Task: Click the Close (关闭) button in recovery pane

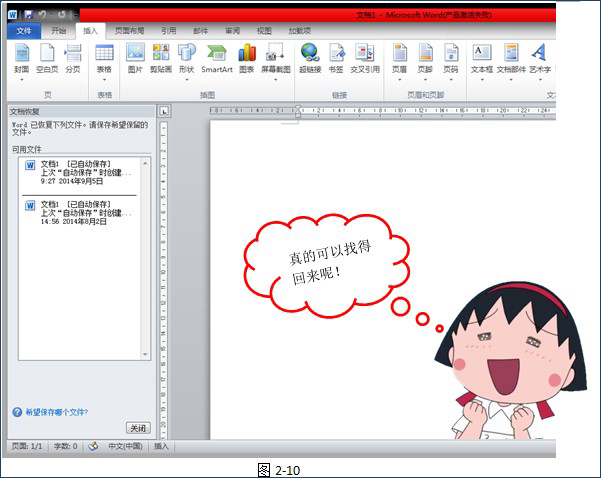Action: tap(138, 428)
